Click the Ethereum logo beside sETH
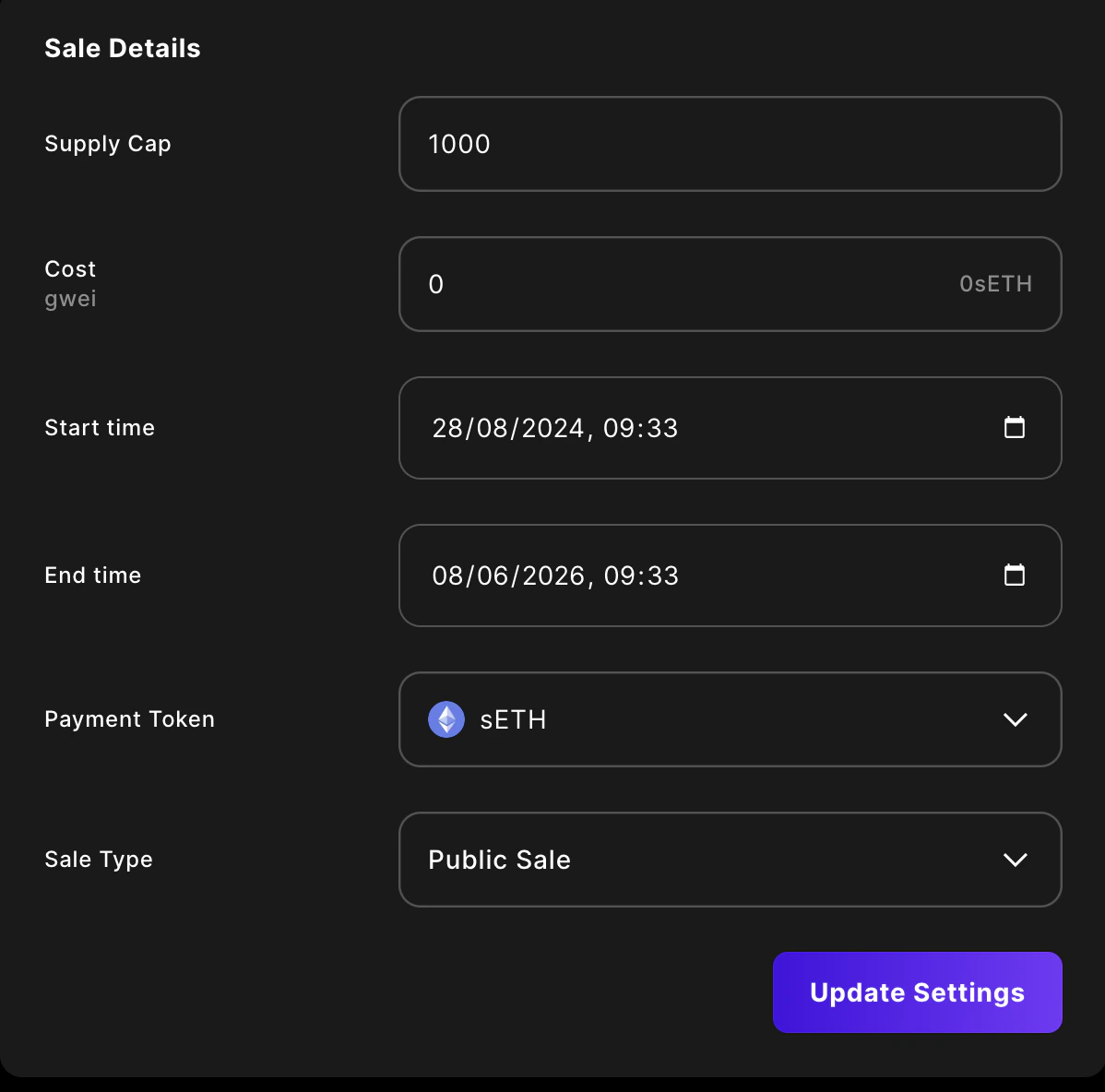 (x=446, y=719)
